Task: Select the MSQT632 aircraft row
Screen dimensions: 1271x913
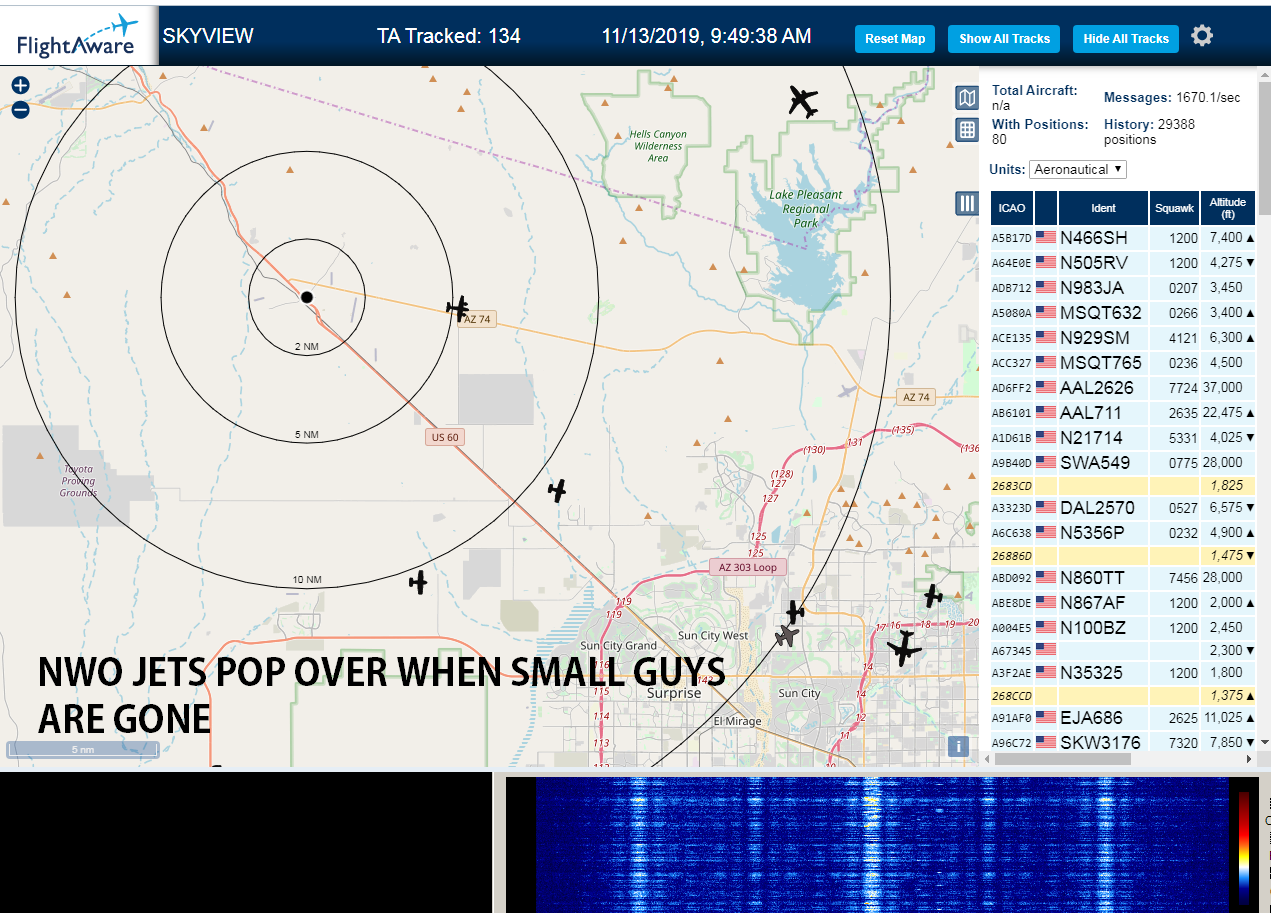Action: point(1123,313)
